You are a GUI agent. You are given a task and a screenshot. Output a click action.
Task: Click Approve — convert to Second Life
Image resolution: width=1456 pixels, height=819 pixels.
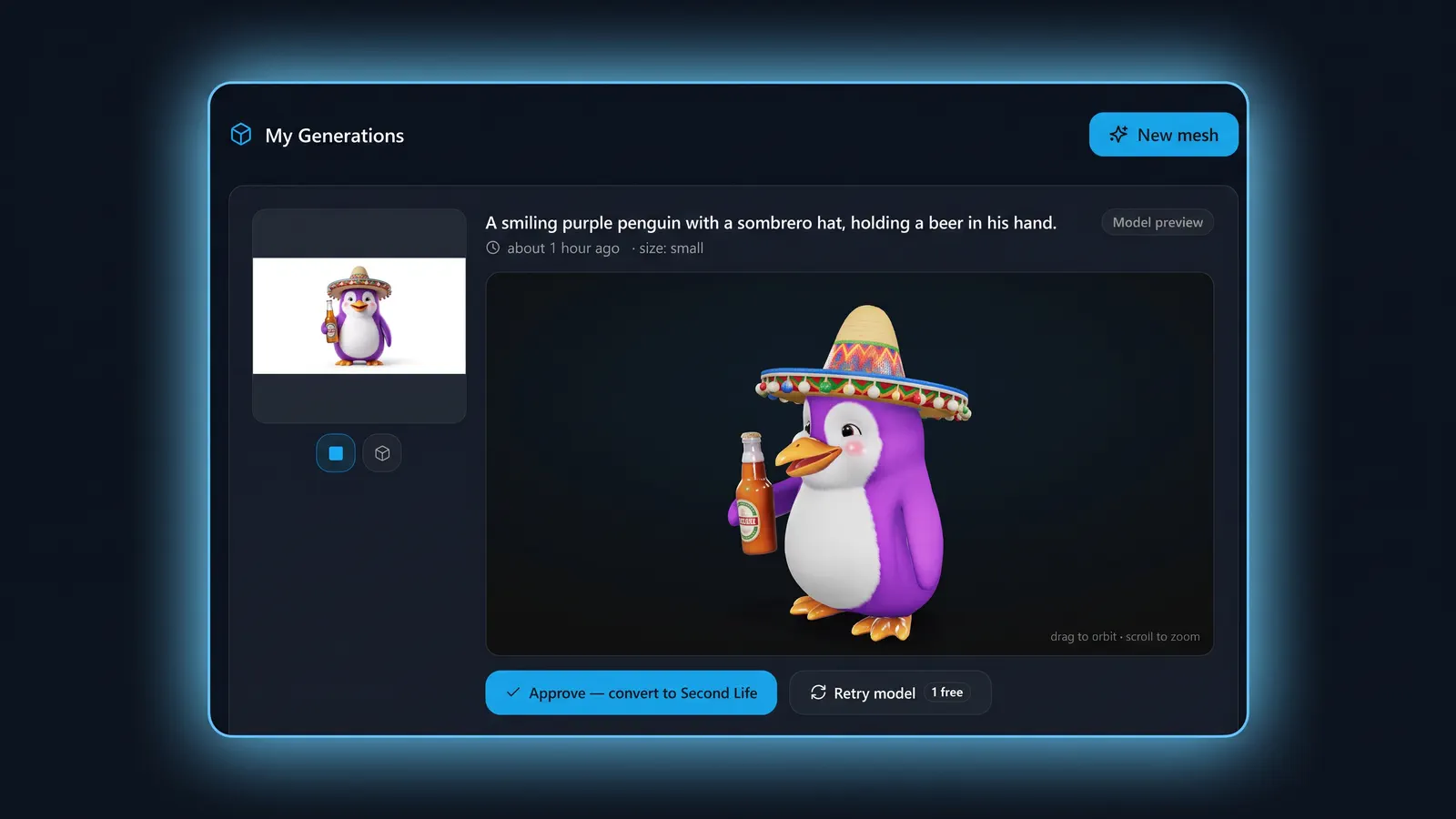632,693
